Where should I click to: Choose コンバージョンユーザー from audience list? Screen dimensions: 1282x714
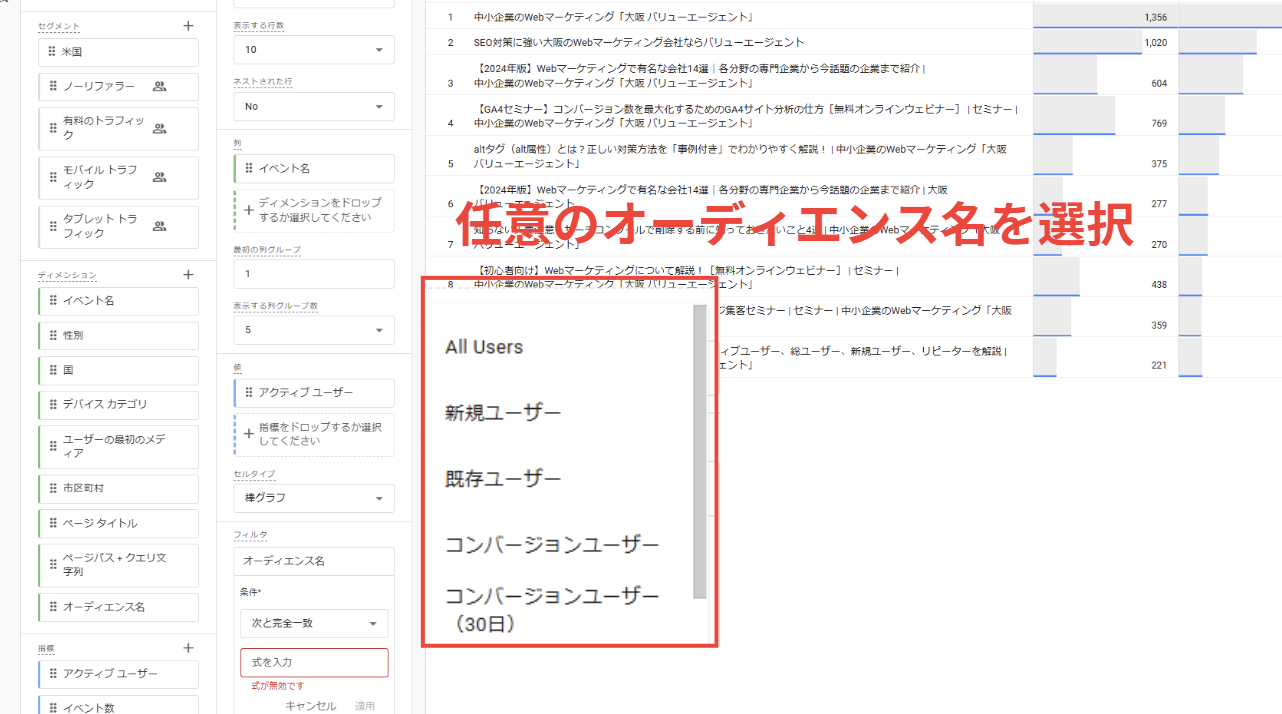point(552,545)
